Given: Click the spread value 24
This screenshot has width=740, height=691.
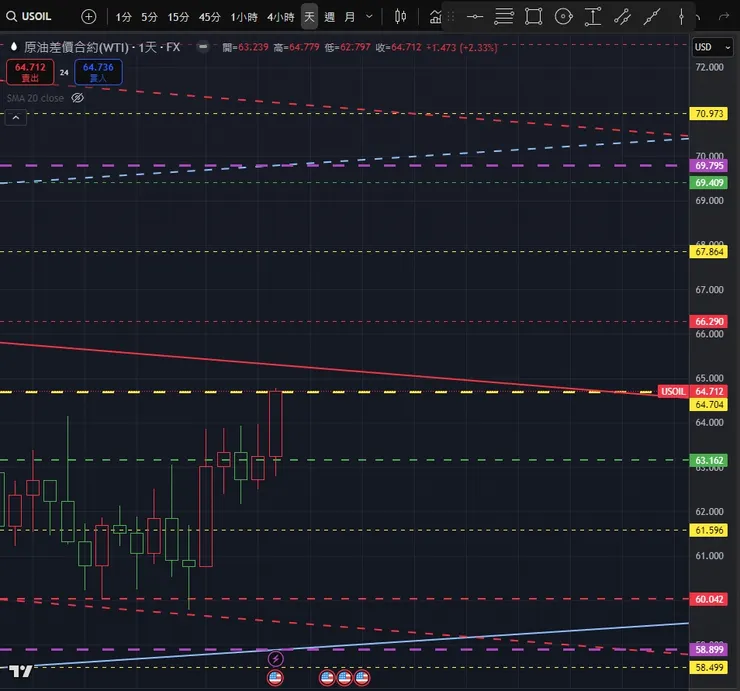Looking at the screenshot, I should 64,72.
